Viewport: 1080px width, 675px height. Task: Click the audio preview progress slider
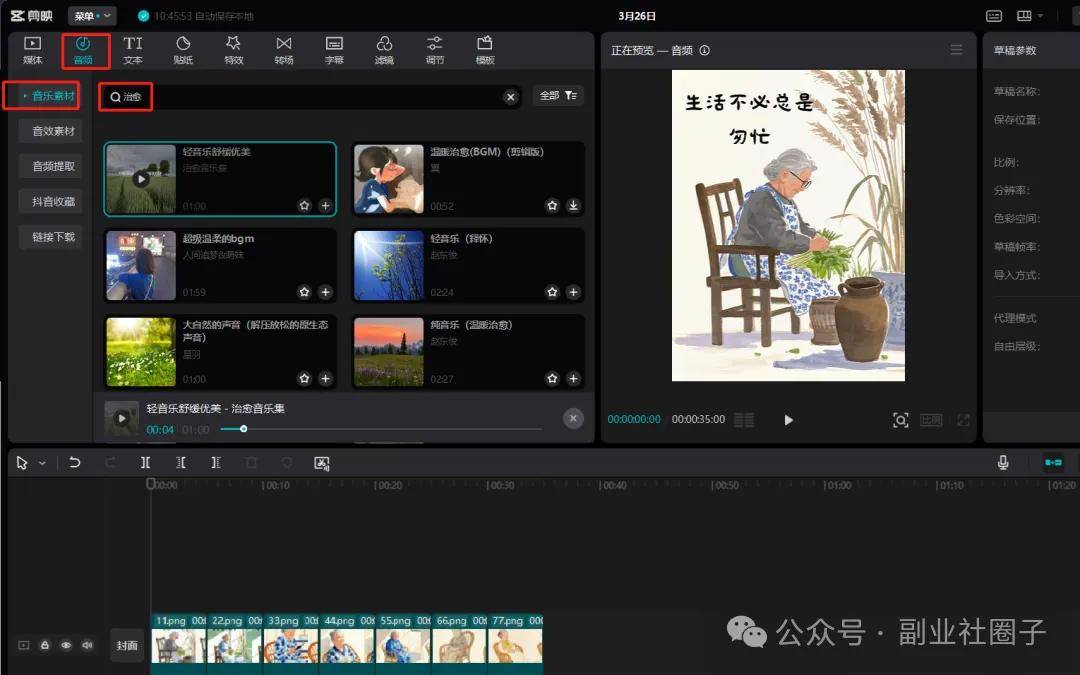pos(380,429)
